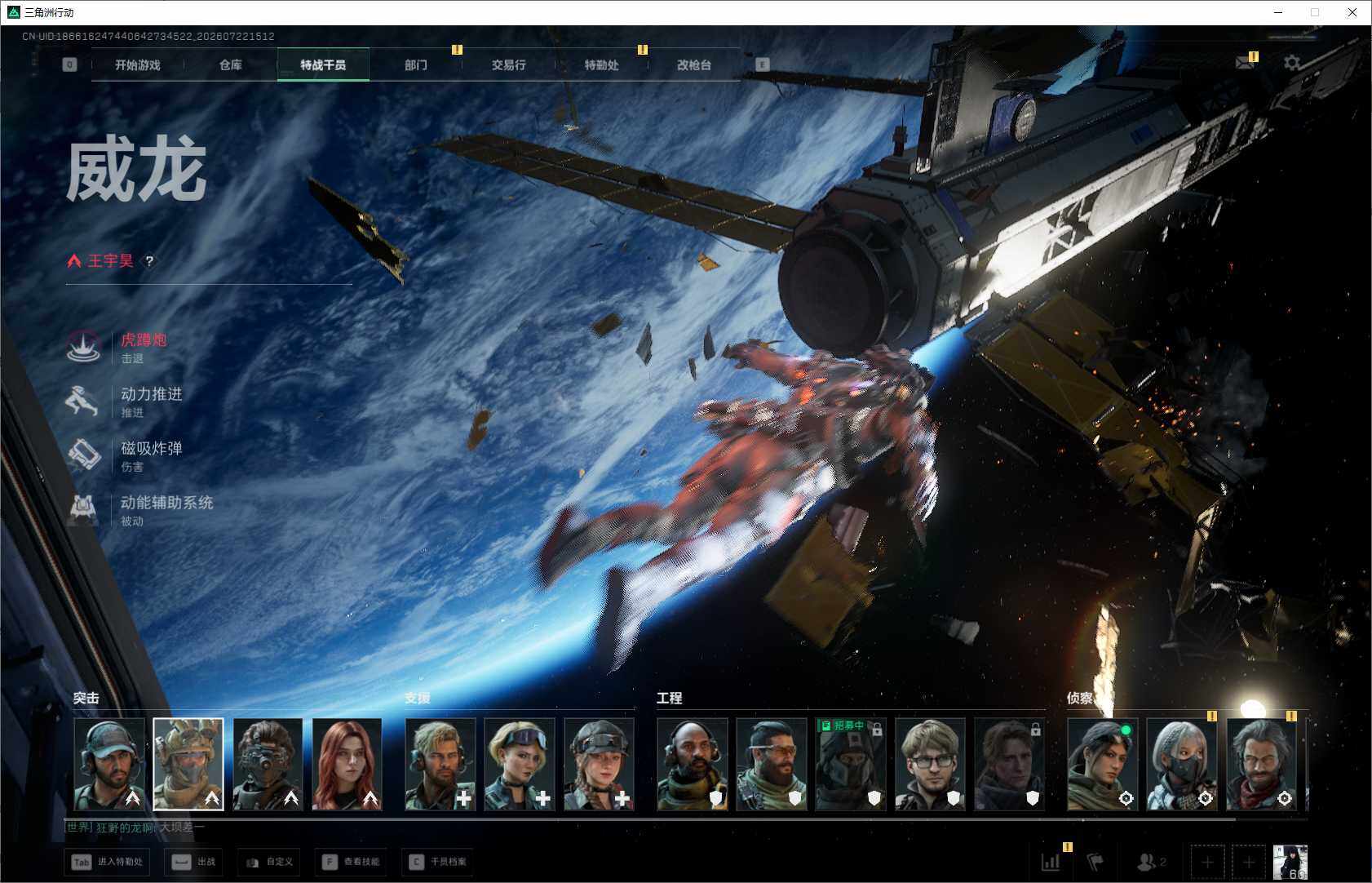Click the 支援 class heading

[417, 698]
